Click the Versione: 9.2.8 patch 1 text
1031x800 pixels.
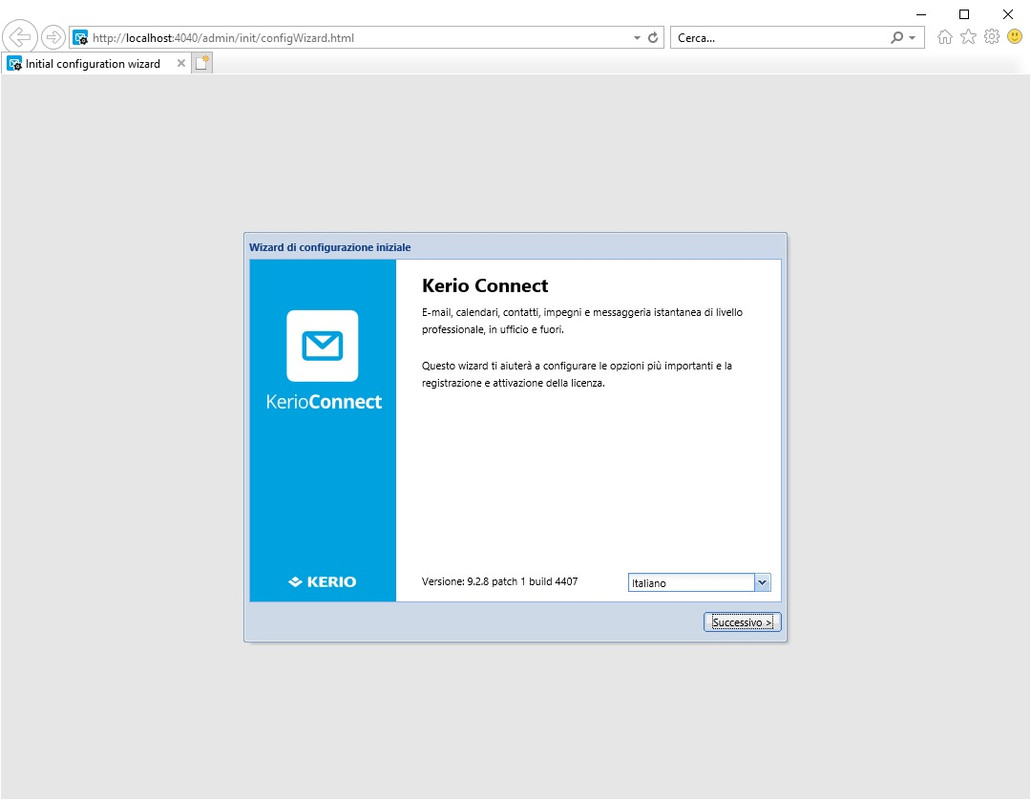point(500,582)
